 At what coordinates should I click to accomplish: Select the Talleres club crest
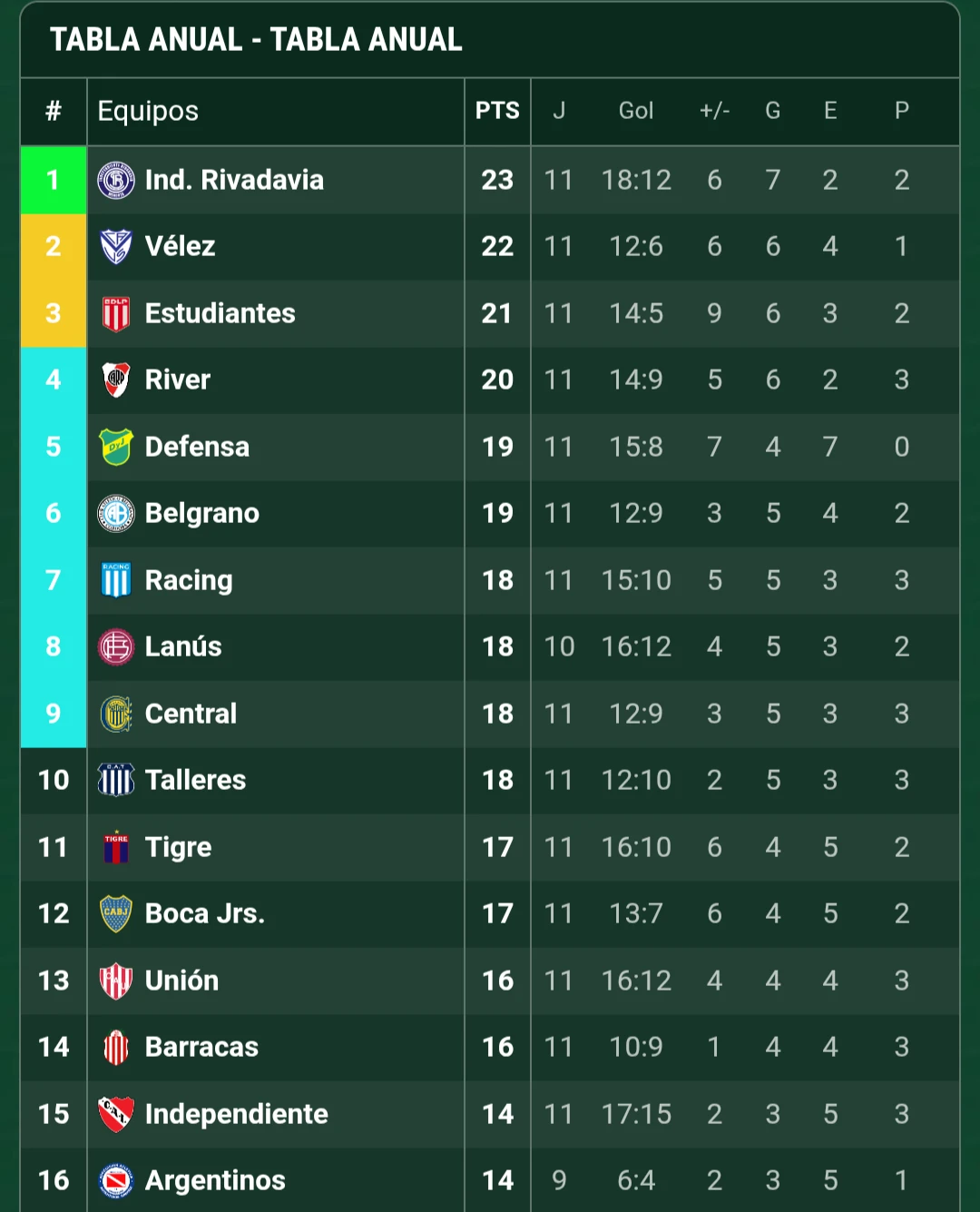click(114, 780)
